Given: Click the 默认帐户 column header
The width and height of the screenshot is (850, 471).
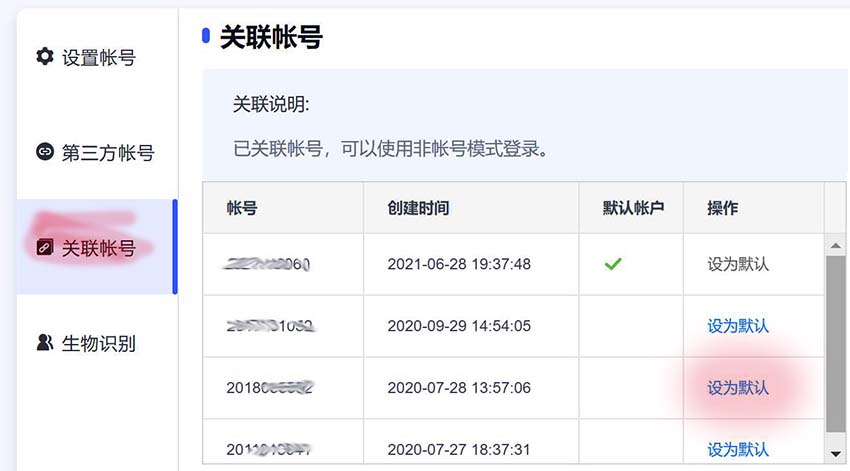Looking at the screenshot, I should point(633,208).
